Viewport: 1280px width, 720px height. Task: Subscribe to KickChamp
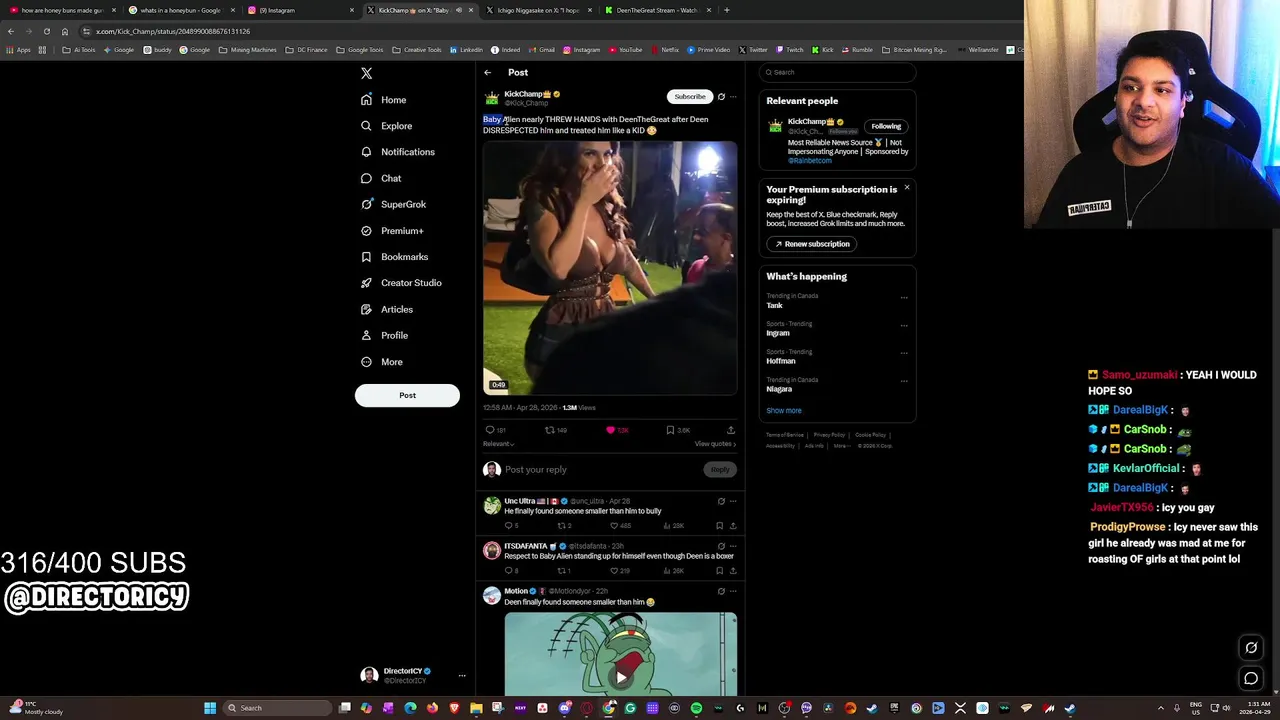pyautogui.click(x=689, y=96)
